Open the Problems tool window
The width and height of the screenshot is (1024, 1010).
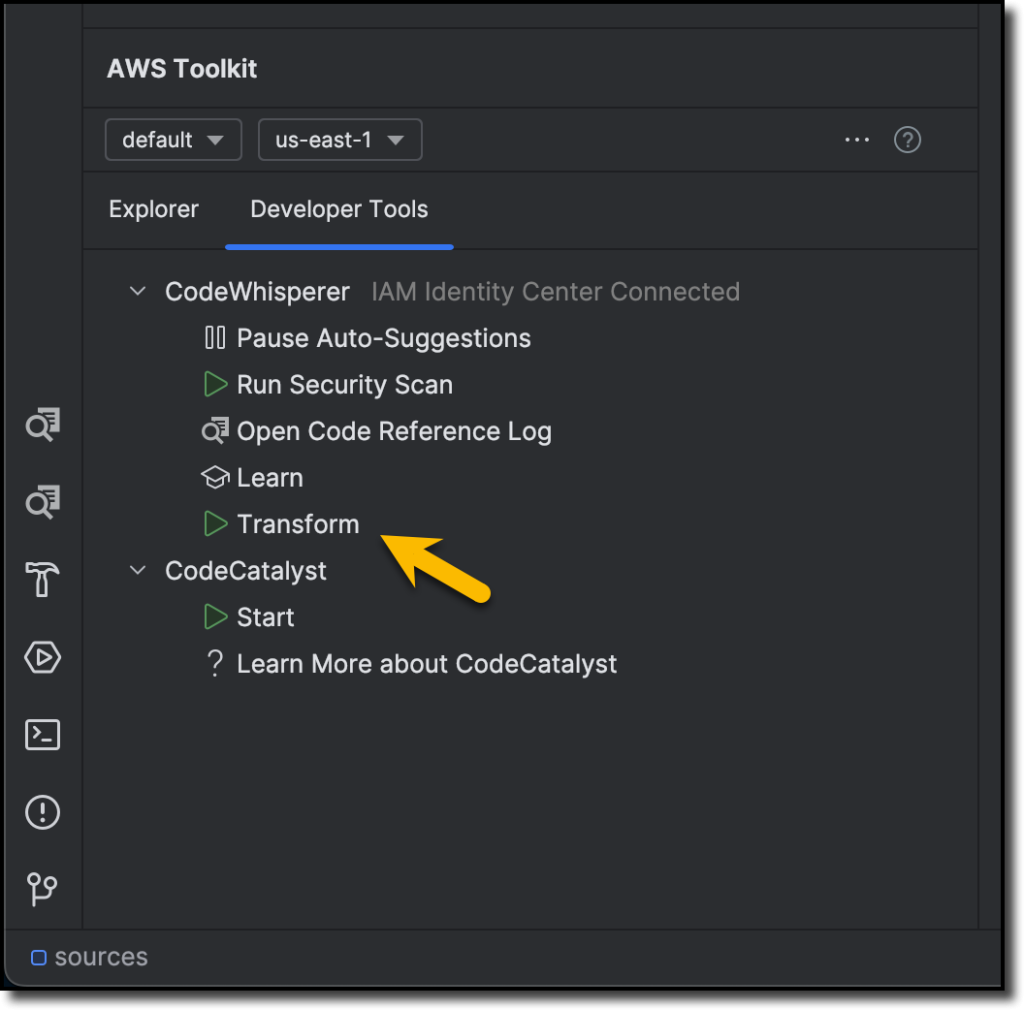(42, 812)
